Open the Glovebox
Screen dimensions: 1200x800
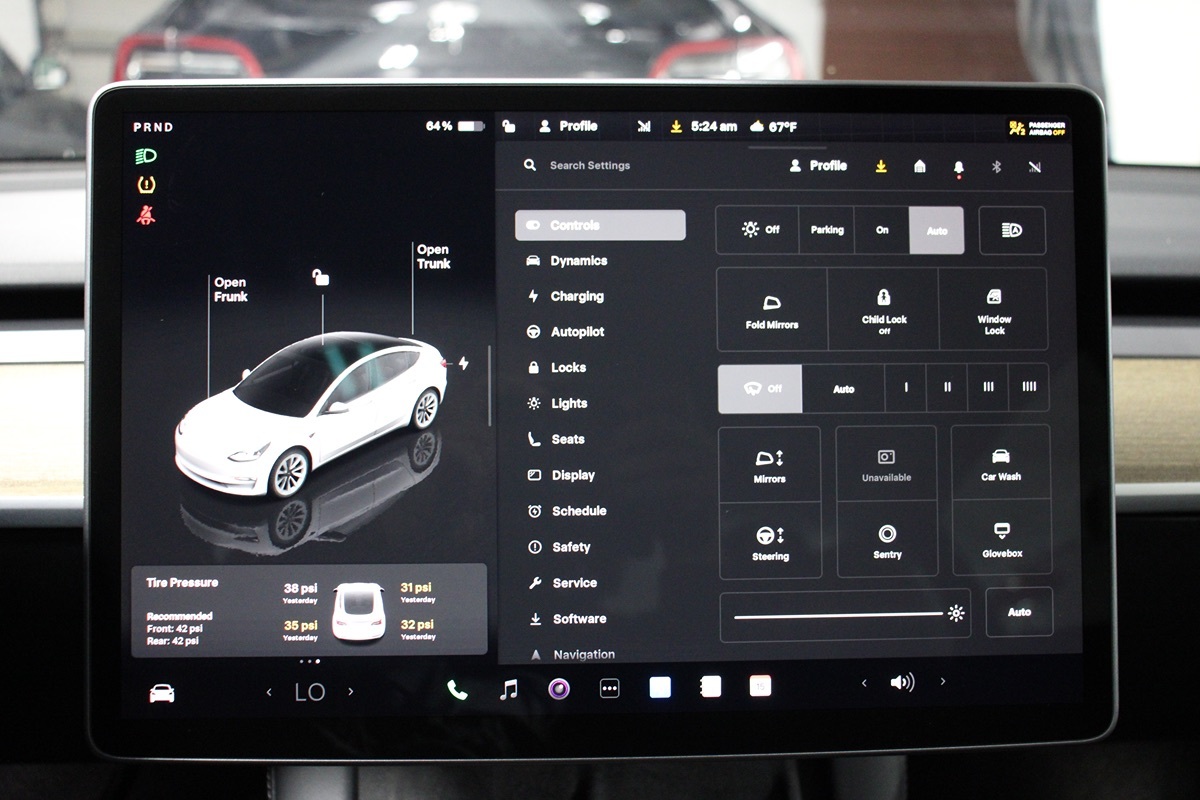pos(1001,538)
